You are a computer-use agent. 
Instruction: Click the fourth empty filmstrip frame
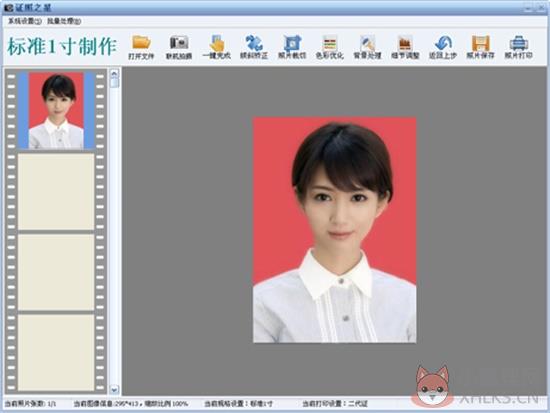point(56,353)
